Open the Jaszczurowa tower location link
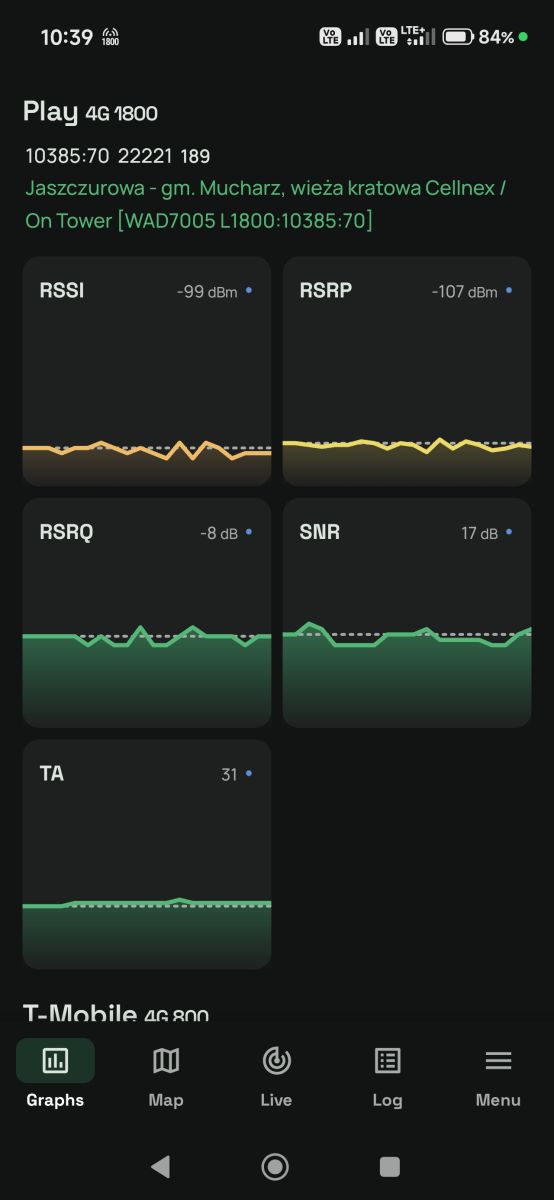The width and height of the screenshot is (554, 1200). point(266,204)
